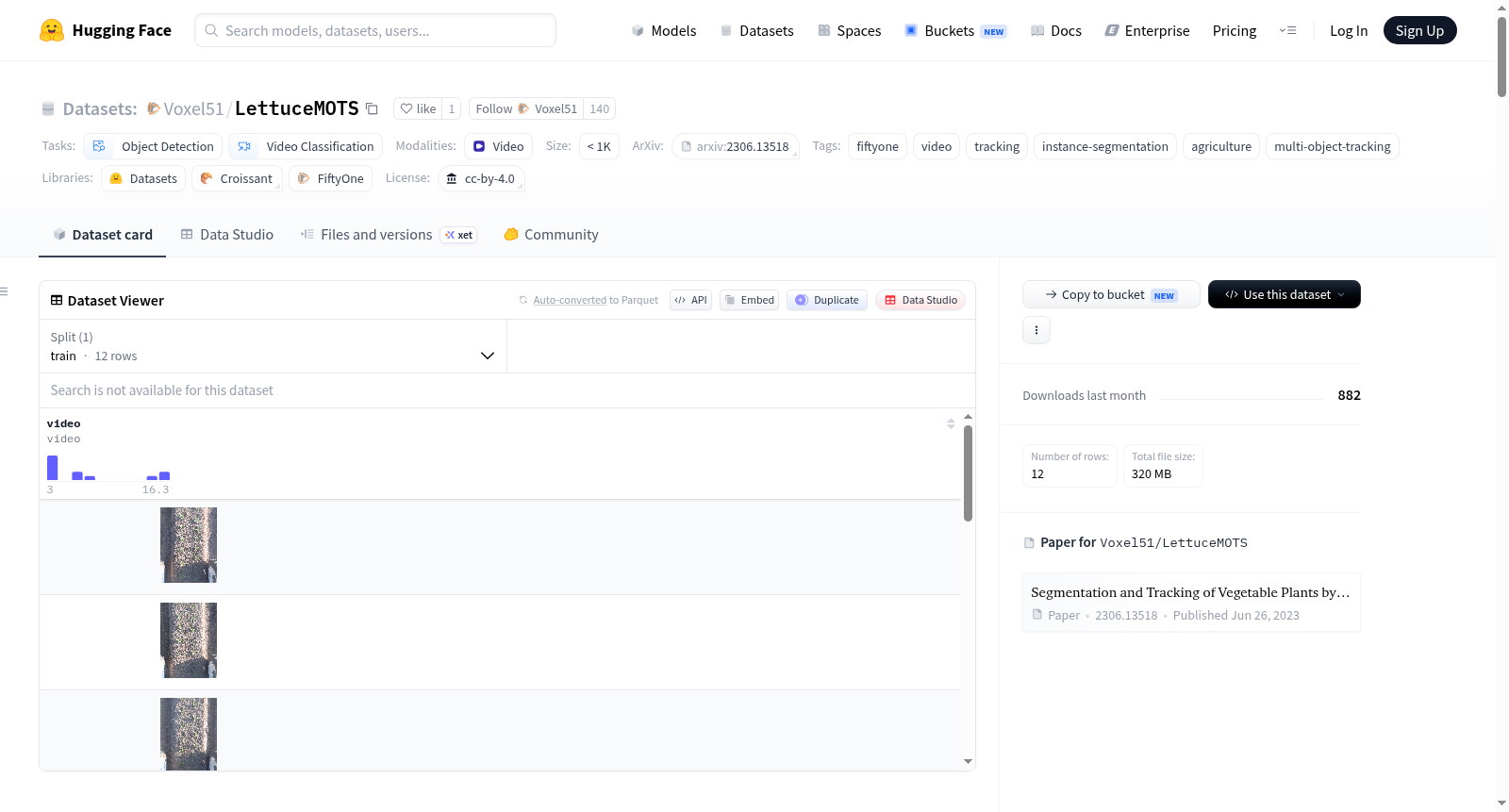Click the Copy to bucket button
This screenshot has height=812, width=1509.
point(1111,294)
